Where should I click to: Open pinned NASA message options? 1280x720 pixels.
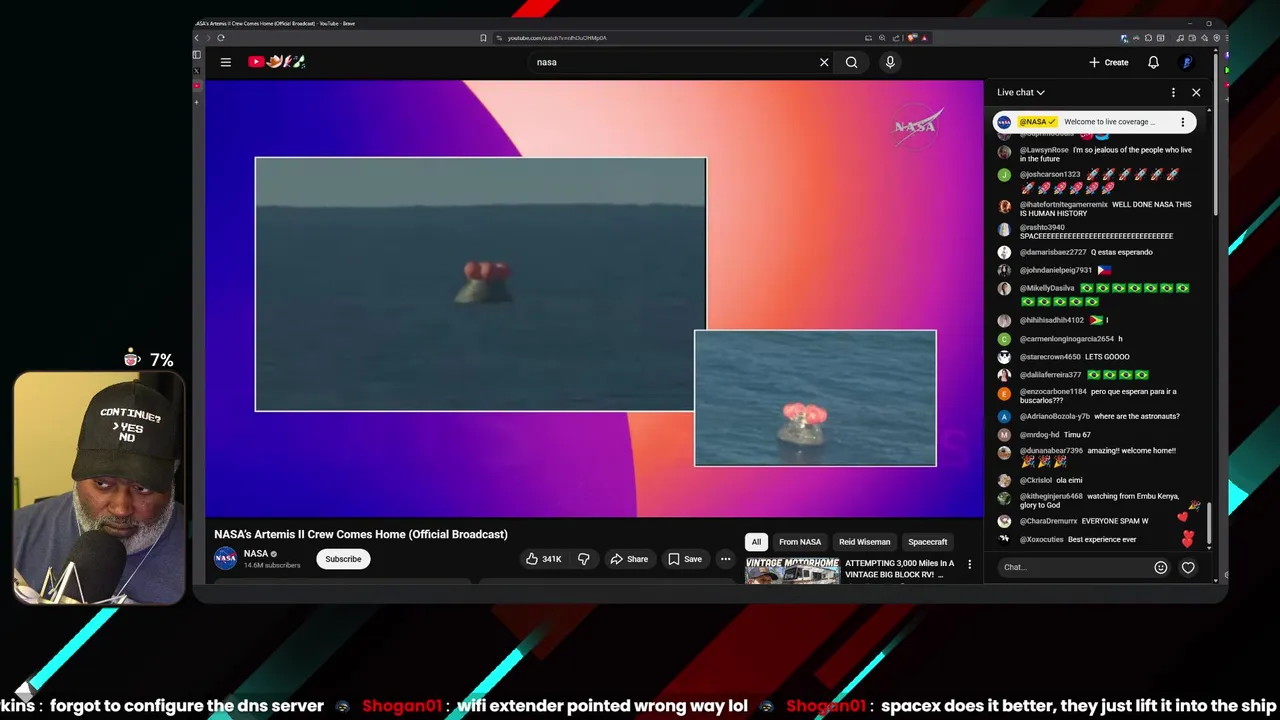pyautogui.click(x=1182, y=122)
